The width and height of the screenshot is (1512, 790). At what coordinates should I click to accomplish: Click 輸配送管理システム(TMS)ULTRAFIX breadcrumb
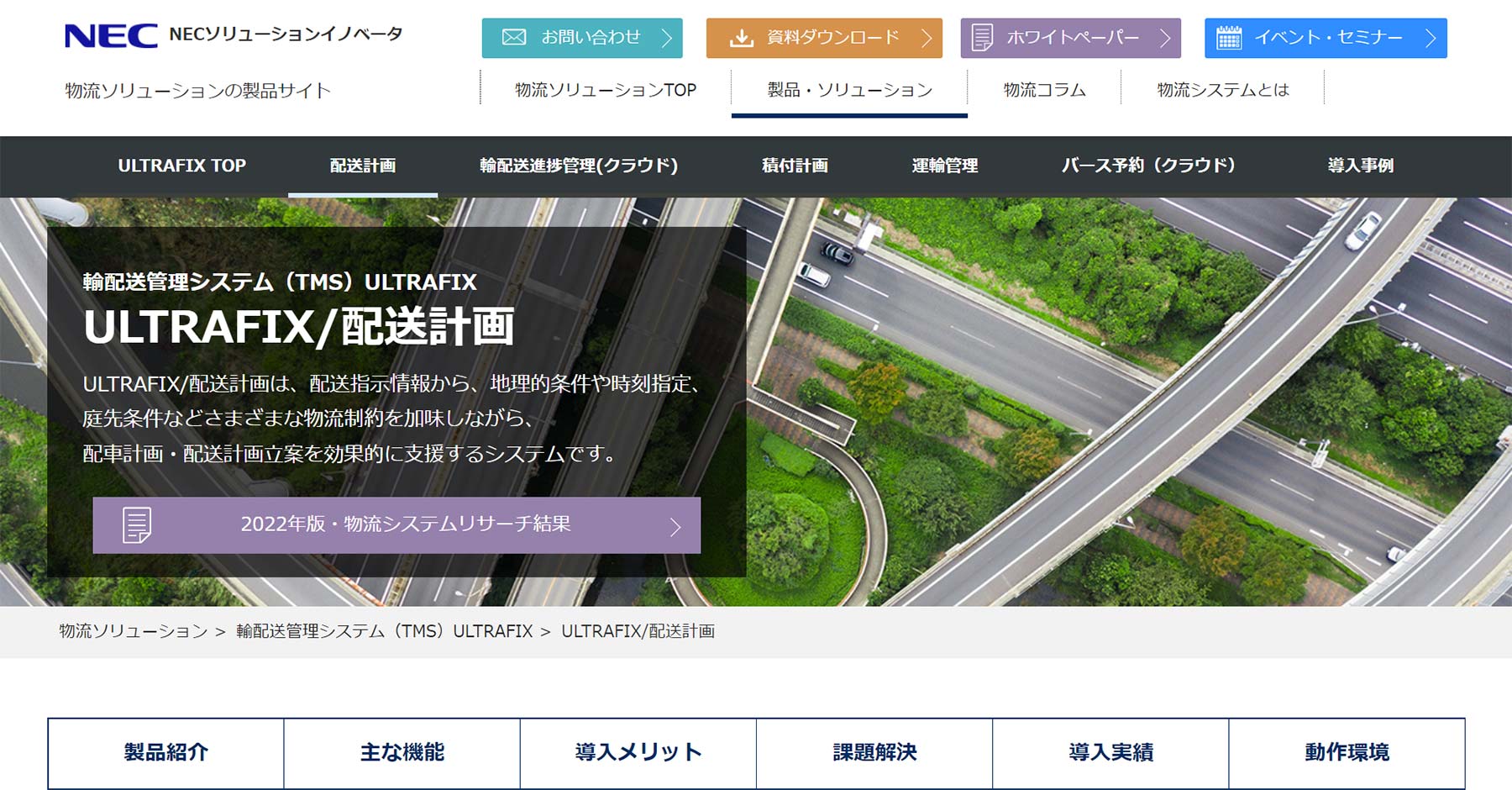pos(385,631)
